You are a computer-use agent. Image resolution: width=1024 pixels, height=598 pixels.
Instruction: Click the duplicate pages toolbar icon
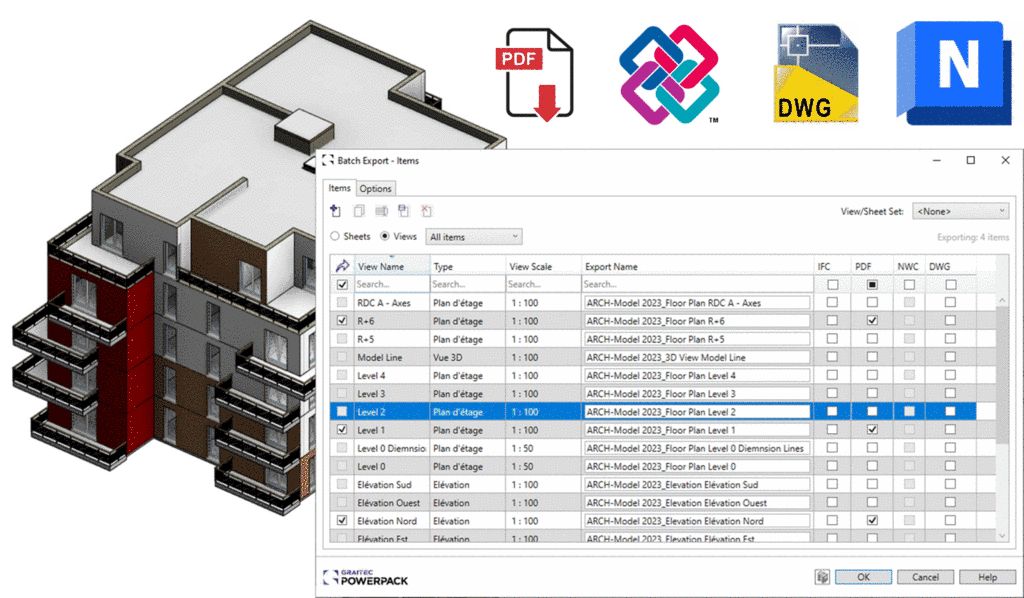(359, 211)
